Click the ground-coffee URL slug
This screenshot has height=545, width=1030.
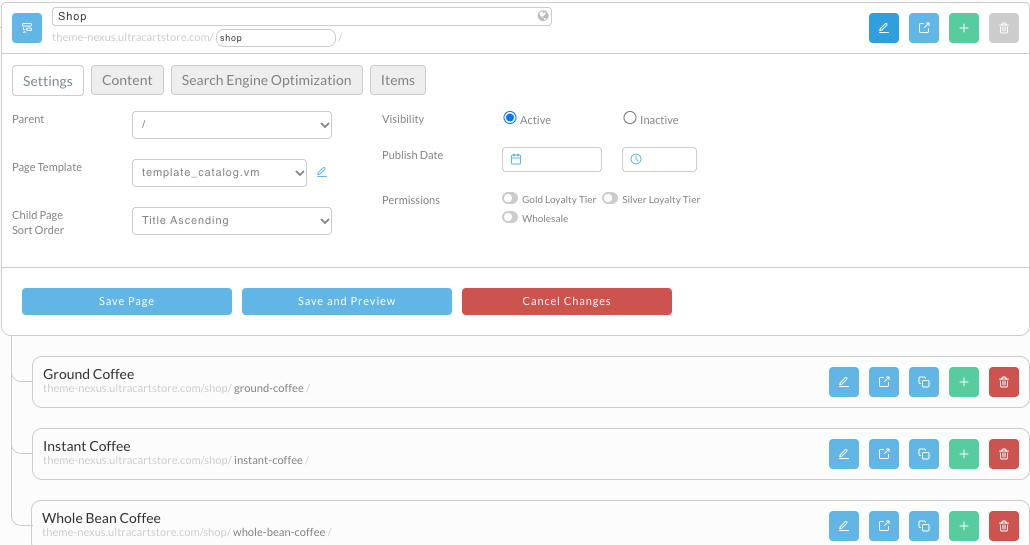click(269, 389)
